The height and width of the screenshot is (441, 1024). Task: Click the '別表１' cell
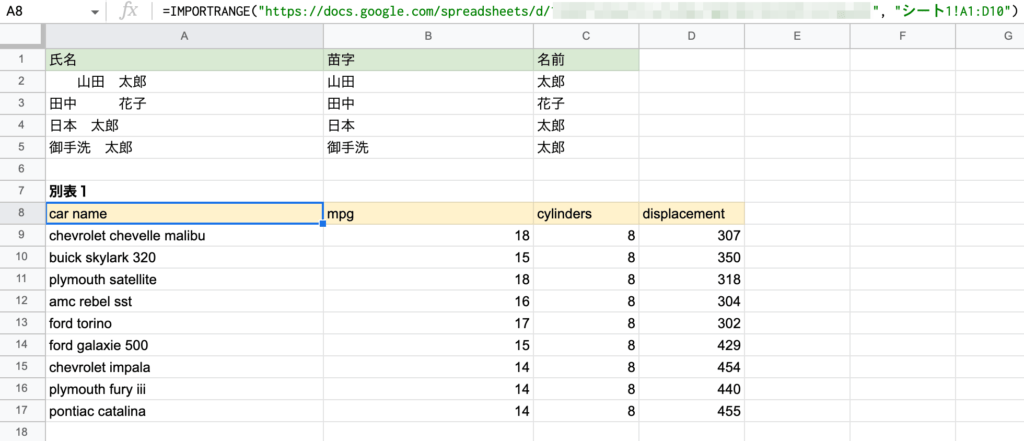(184, 191)
